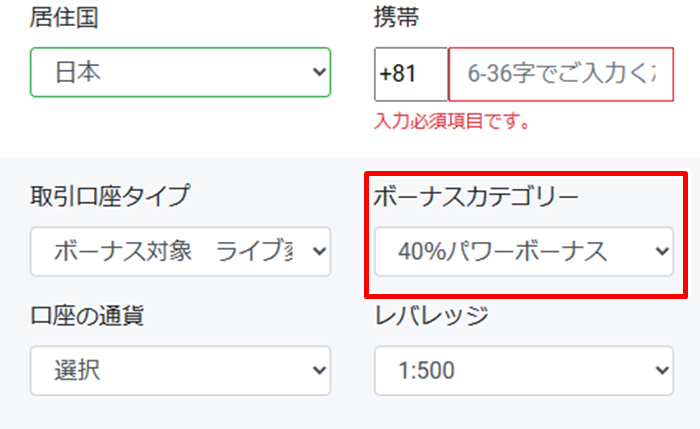Click the chevron on the 選択 currency dropdown
This screenshot has width=700, height=429.
click(x=319, y=371)
